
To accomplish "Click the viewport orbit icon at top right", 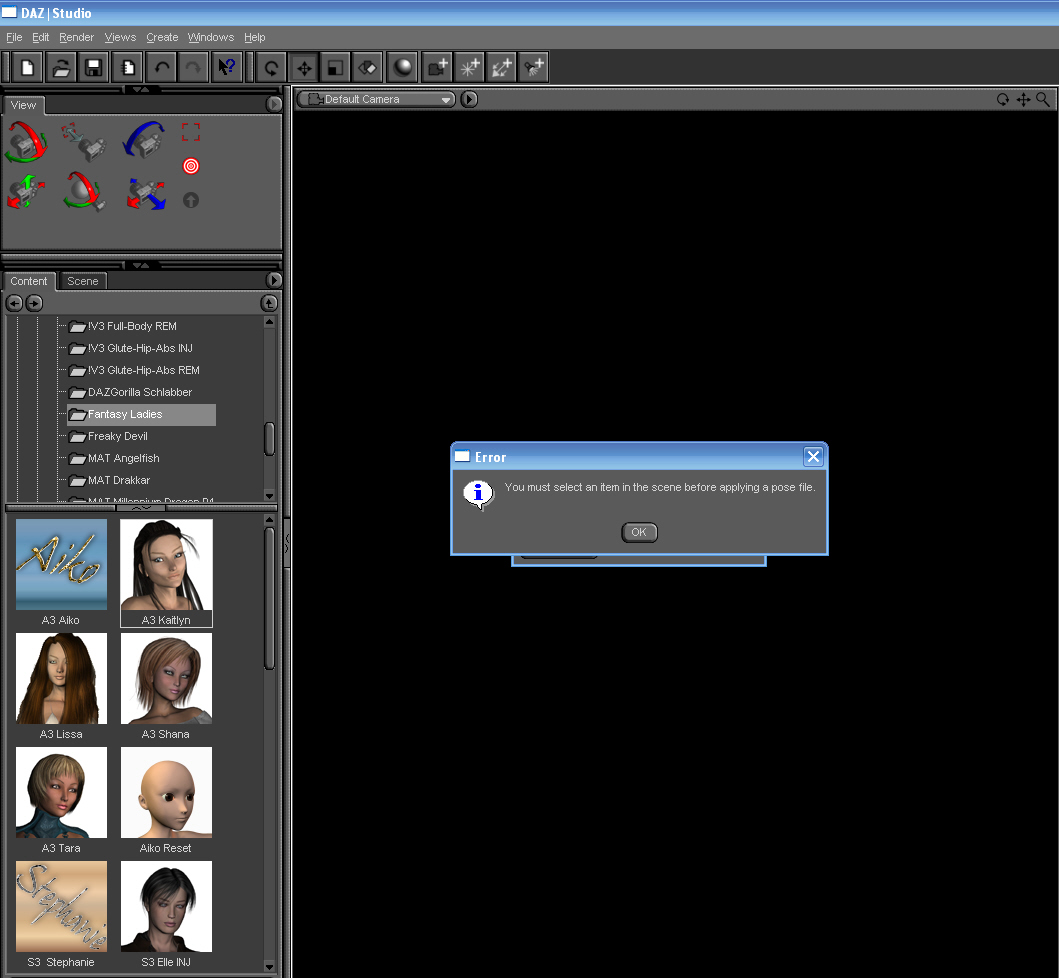I will coord(1003,99).
